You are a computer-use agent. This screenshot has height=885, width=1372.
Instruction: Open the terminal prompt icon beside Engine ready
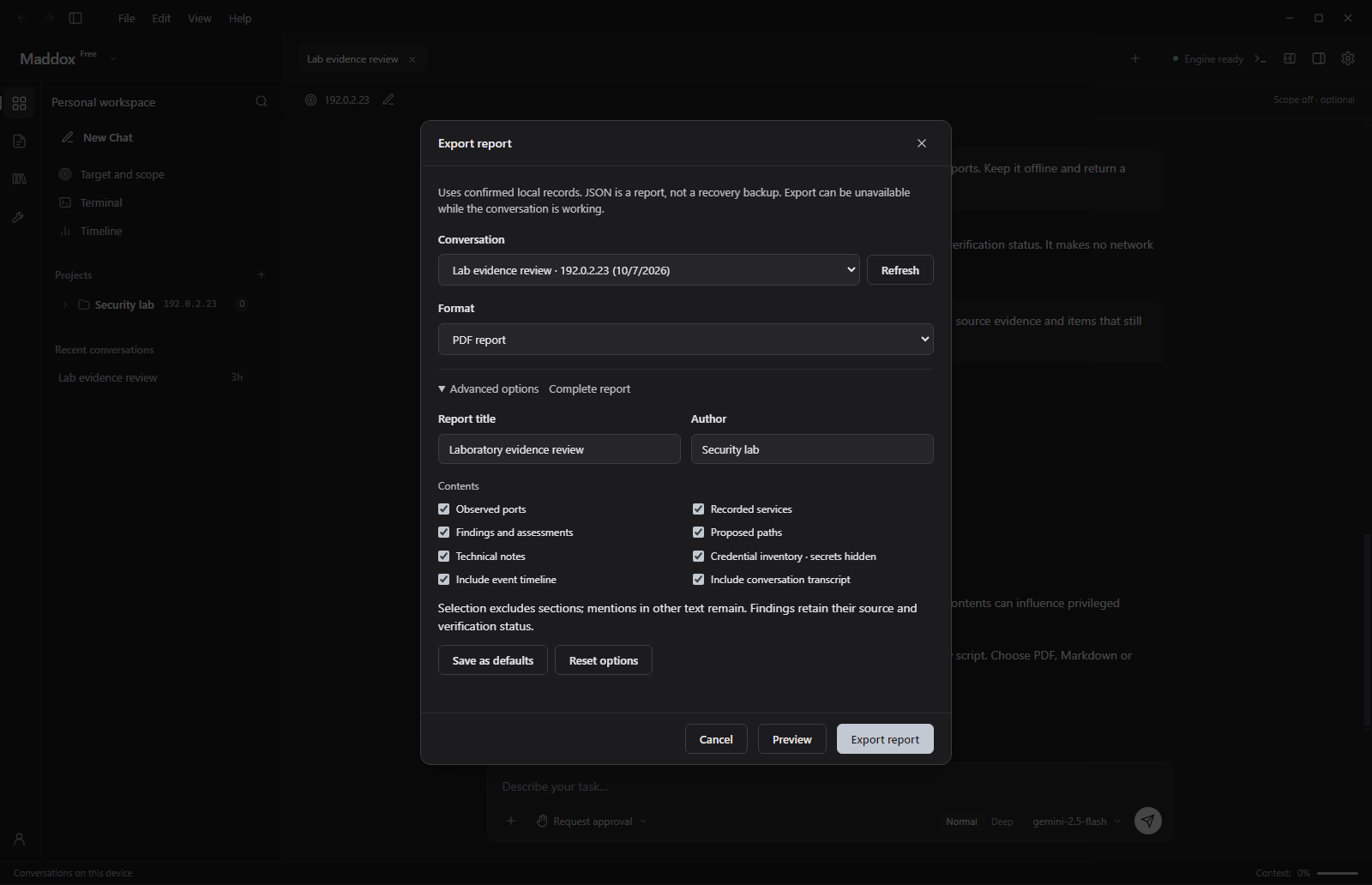tap(1261, 58)
